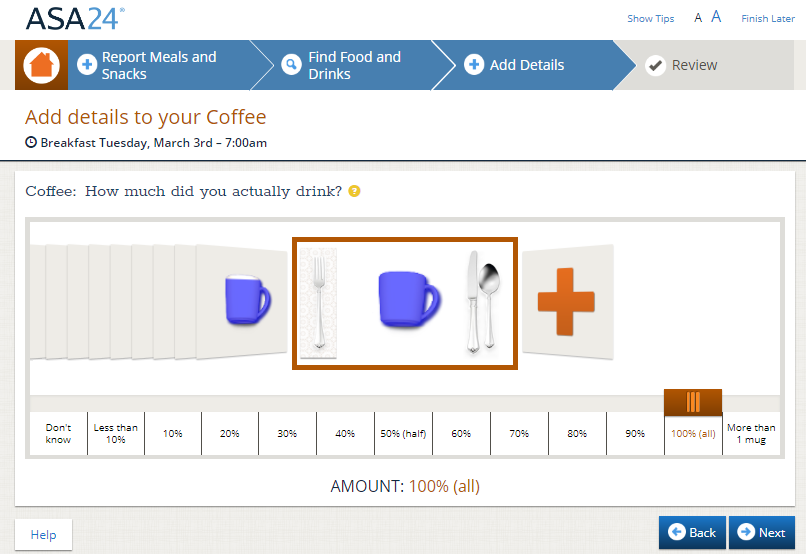This screenshot has height=554, width=806.
Task: Jump to the Review step
Action: [694, 65]
